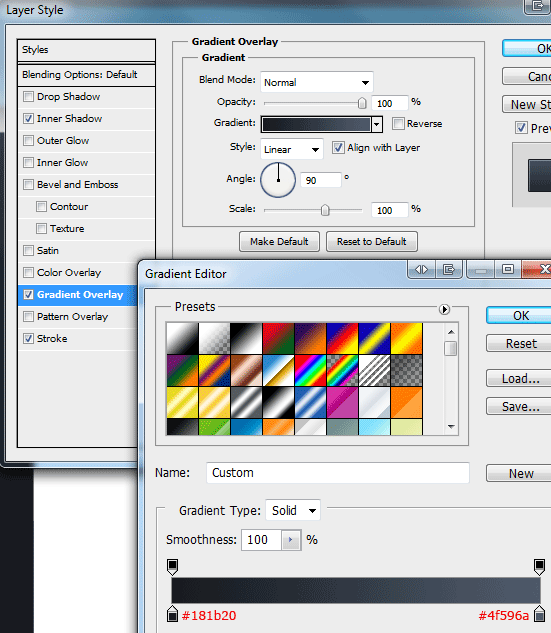Select the left color stop #181b20
This screenshot has width=551, height=633.
click(172, 613)
